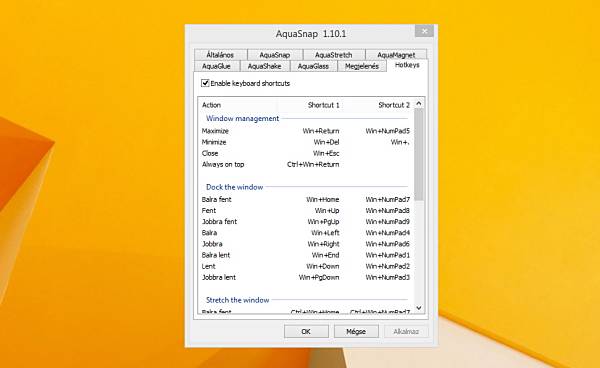Screen dimensions: 600x368
Task: Select the AquaGlass tab
Action: [x=313, y=66]
